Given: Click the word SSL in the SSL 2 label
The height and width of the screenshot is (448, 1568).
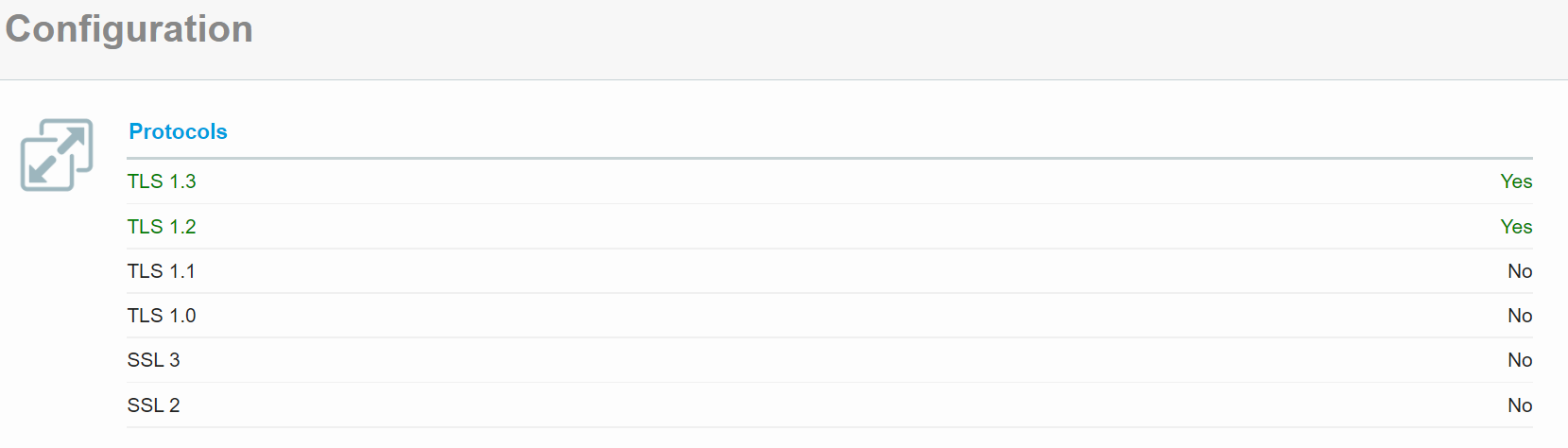Looking at the screenshot, I should tap(146, 405).
